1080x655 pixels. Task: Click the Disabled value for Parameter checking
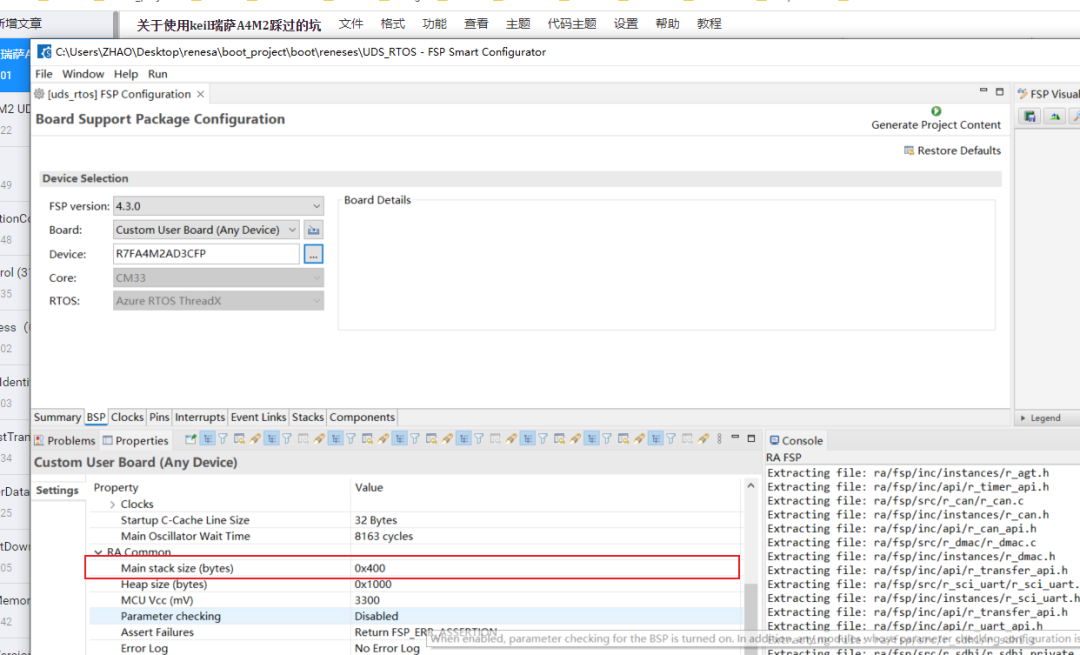[376, 616]
